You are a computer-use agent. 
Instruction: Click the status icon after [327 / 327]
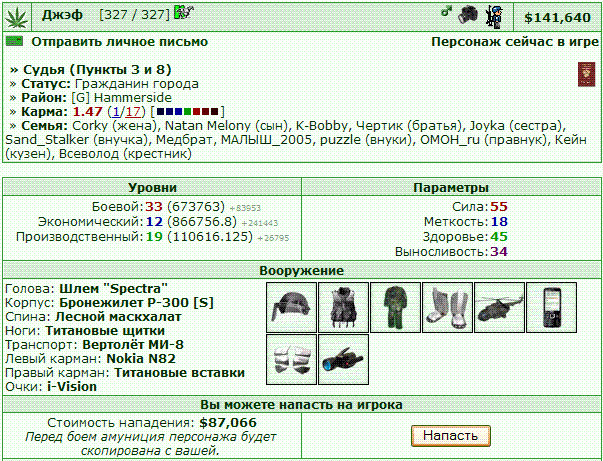point(184,12)
